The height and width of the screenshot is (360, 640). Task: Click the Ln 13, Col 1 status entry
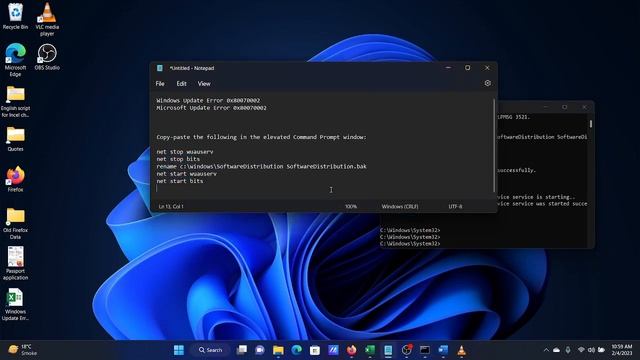(171, 207)
